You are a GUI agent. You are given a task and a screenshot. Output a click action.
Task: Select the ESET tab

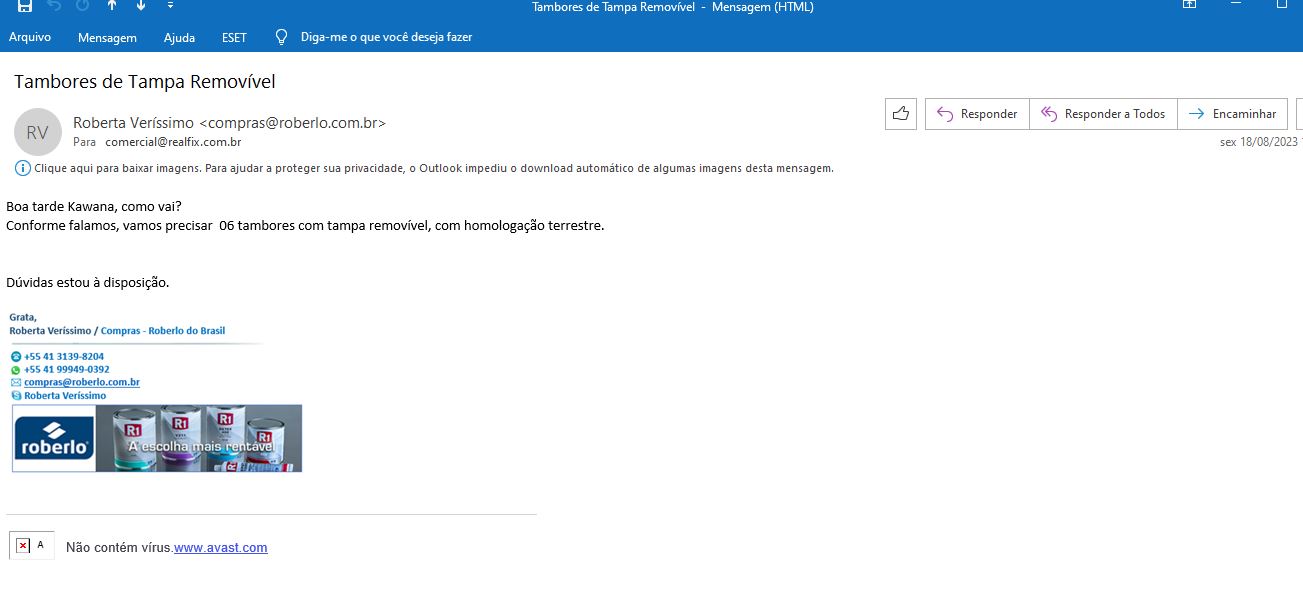[235, 37]
